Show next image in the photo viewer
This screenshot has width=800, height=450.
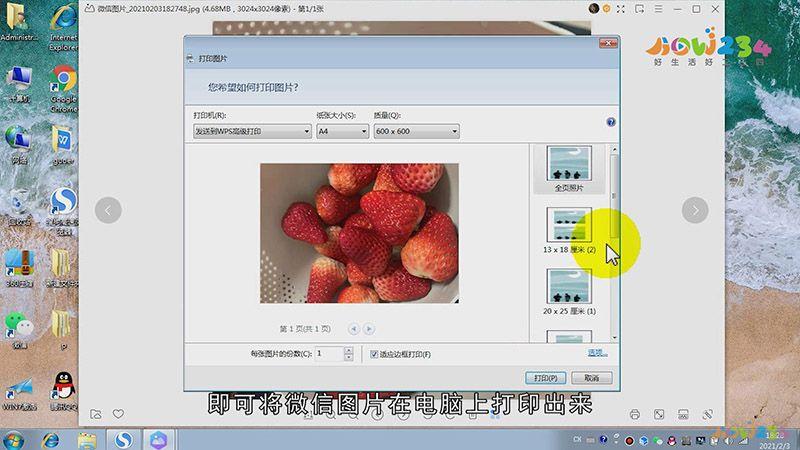point(695,210)
